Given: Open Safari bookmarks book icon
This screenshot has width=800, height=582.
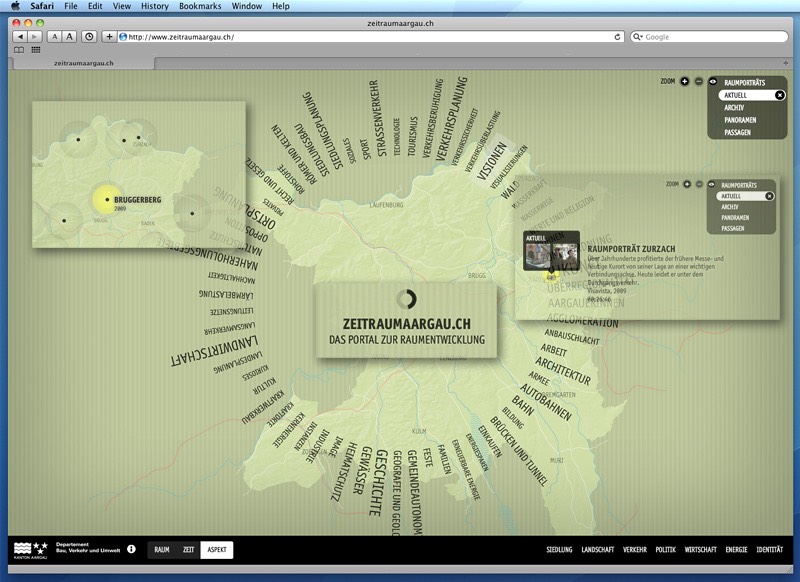Looking at the screenshot, I should pos(19,49).
